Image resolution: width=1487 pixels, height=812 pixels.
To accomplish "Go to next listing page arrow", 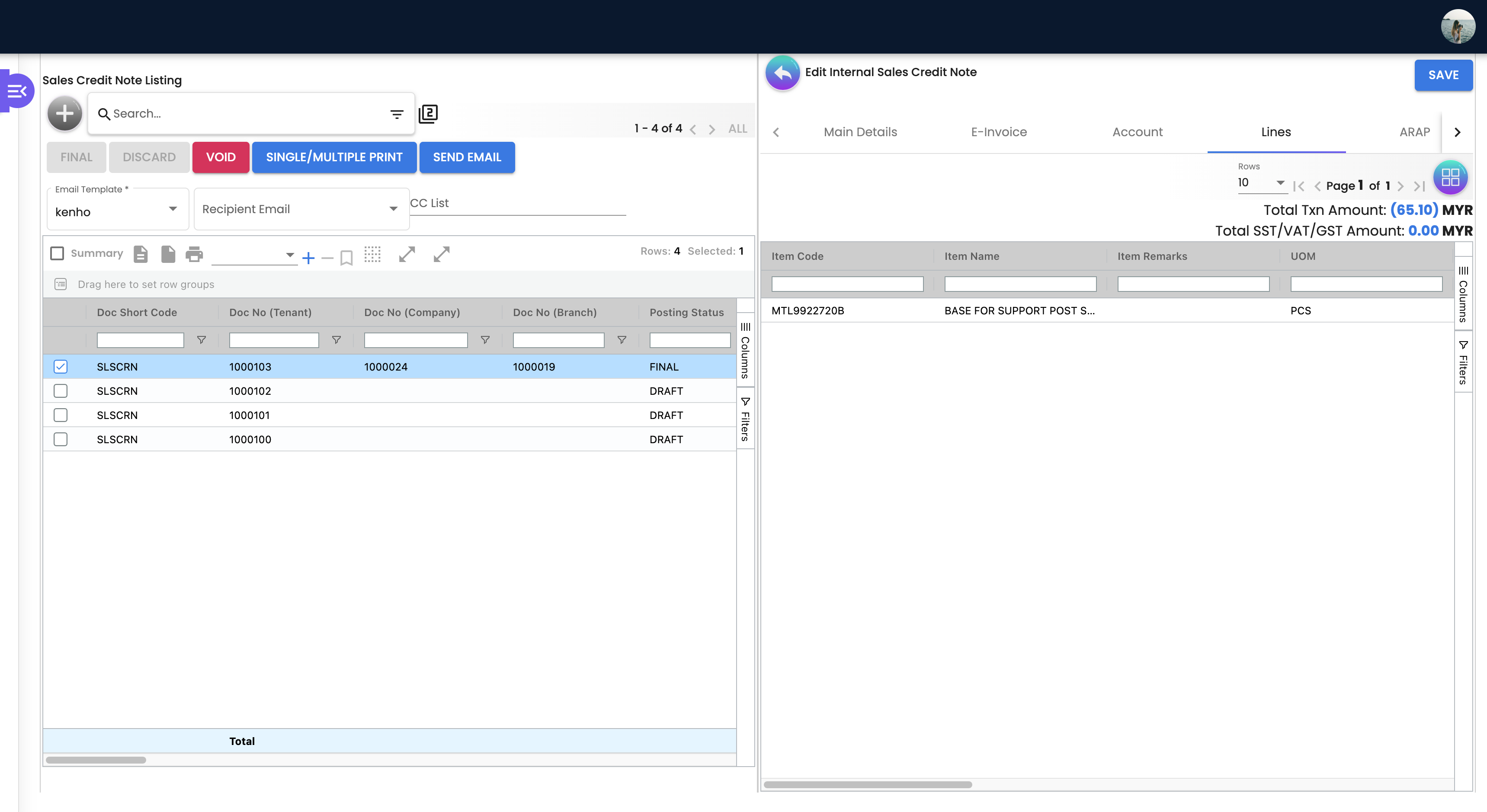I will [x=712, y=129].
